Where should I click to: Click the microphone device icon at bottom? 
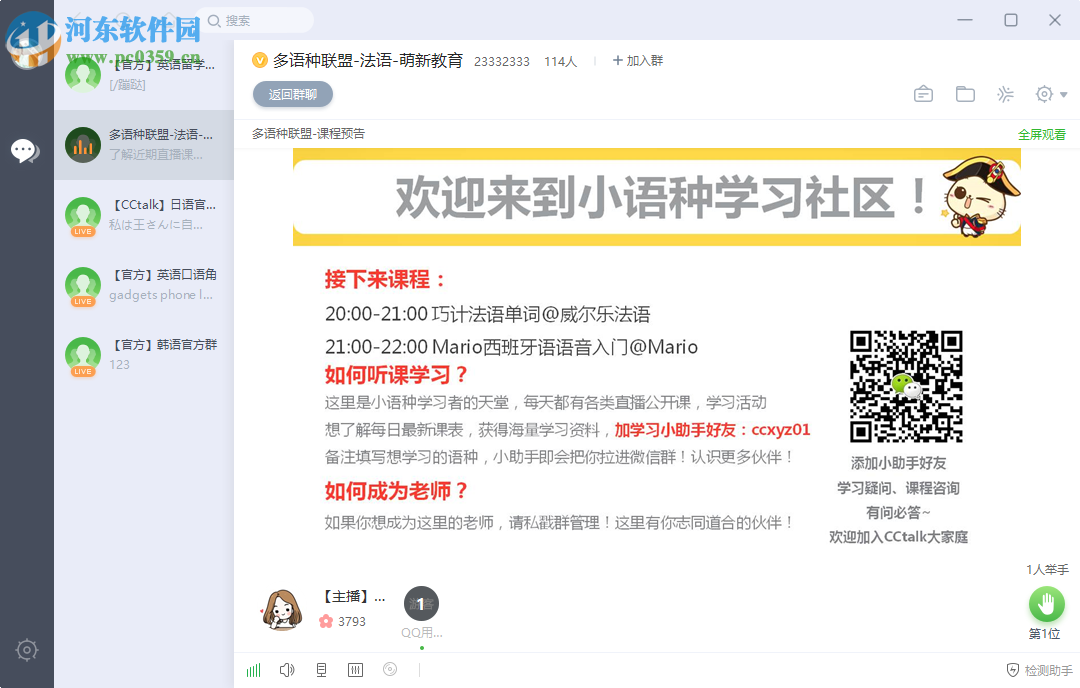coord(322,669)
